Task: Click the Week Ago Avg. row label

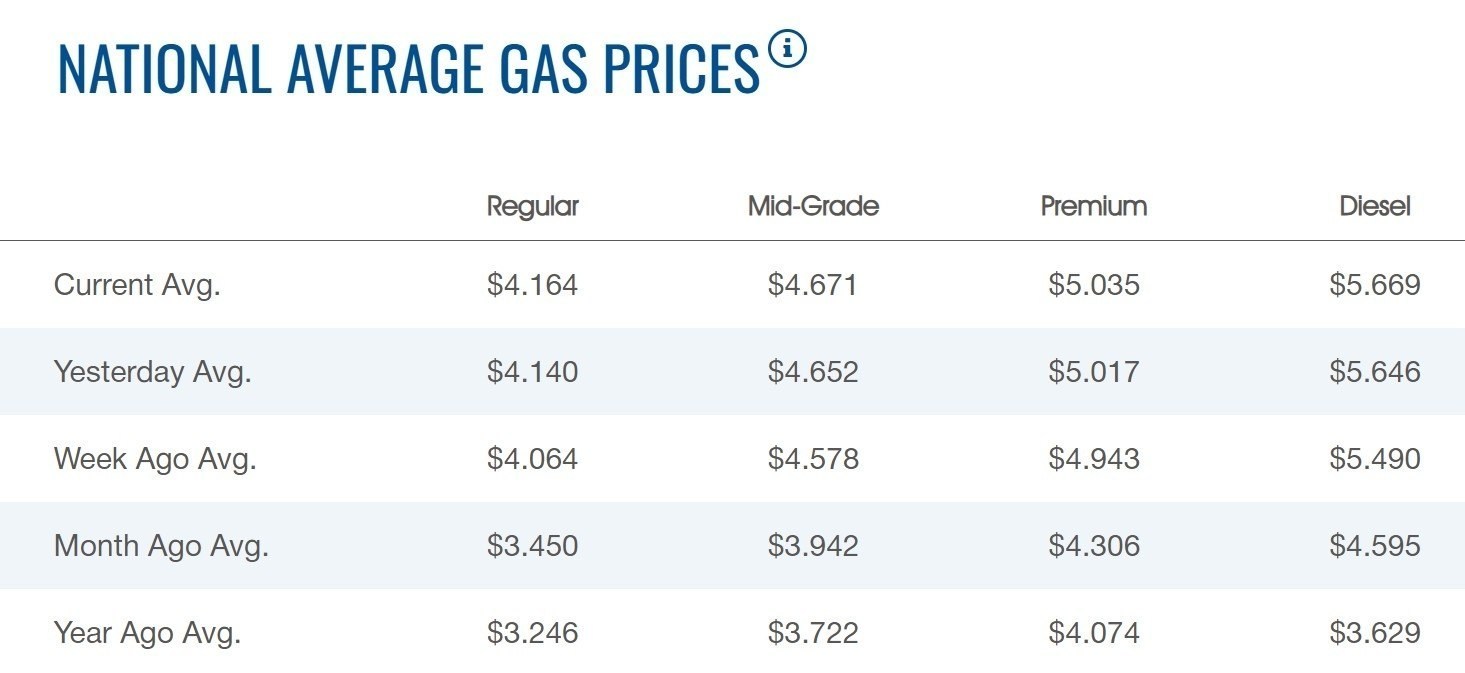Action: tap(155, 459)
